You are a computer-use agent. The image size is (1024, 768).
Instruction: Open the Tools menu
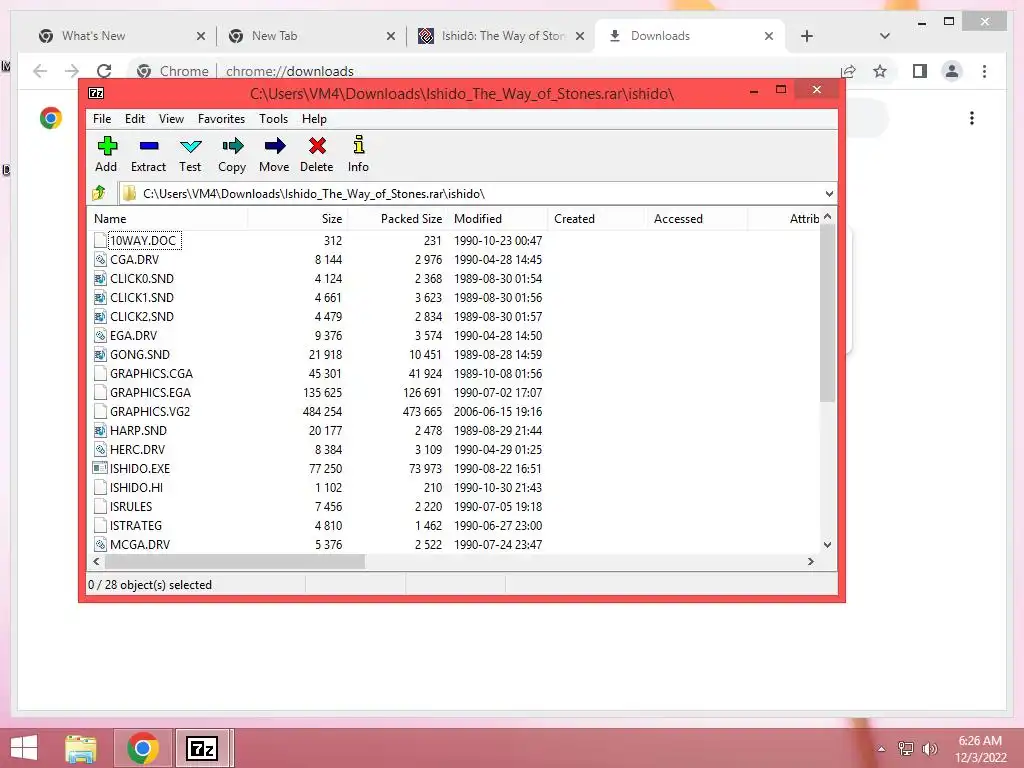(x=274, y=119)
